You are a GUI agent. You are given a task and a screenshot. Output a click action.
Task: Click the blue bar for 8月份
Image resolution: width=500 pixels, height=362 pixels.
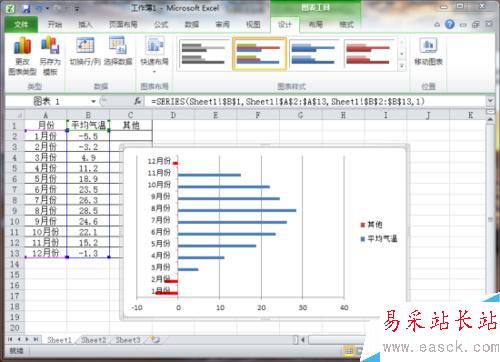pyautogui.click(x=237, y=210)
